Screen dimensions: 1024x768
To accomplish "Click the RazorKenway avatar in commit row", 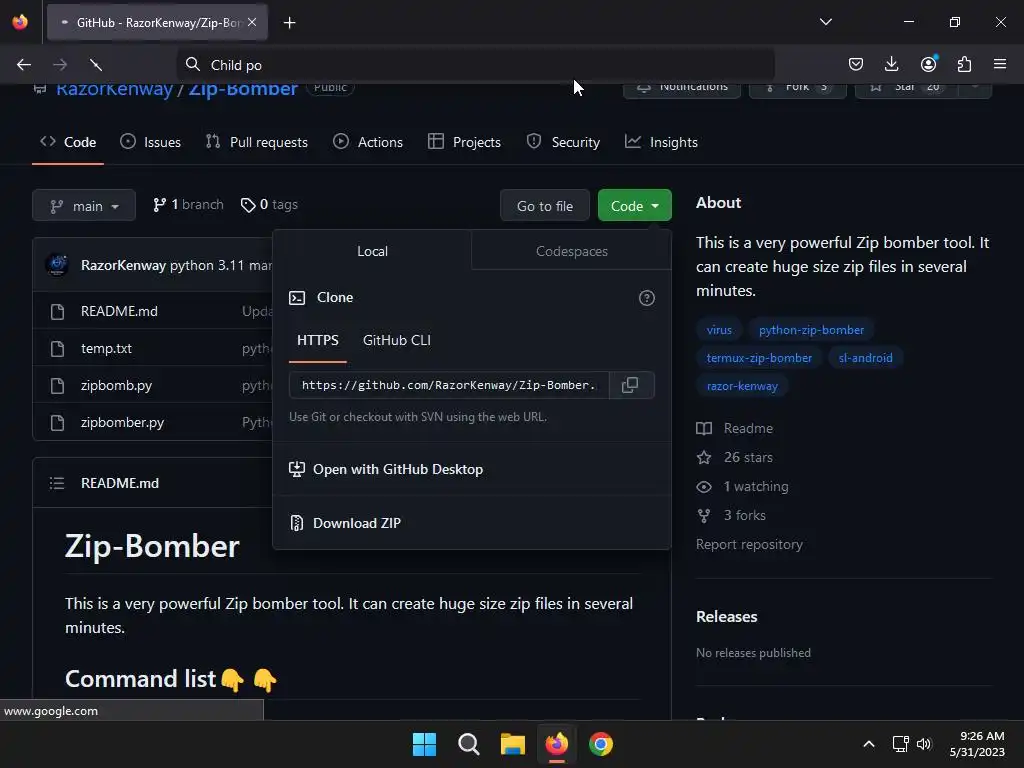I will [57, 264].
